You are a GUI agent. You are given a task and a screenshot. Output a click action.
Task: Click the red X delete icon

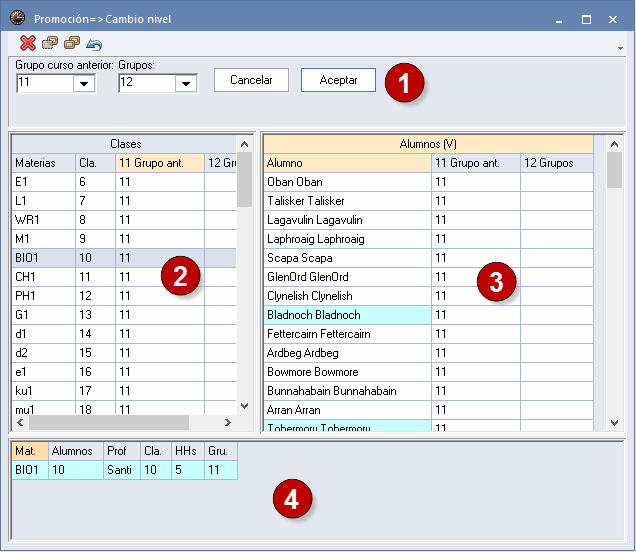coord(28,43)
